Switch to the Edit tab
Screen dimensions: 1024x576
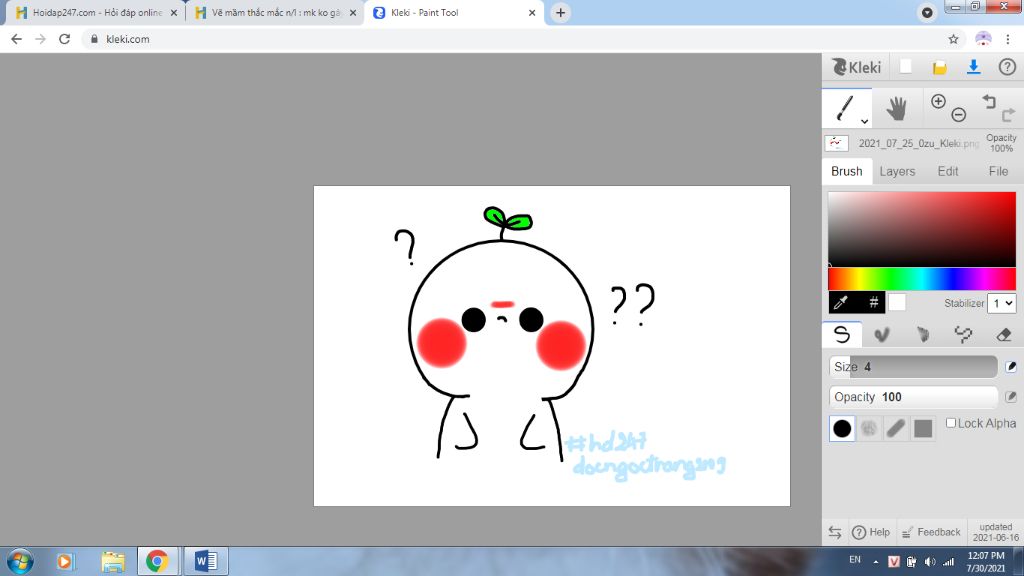pos(948,171)
